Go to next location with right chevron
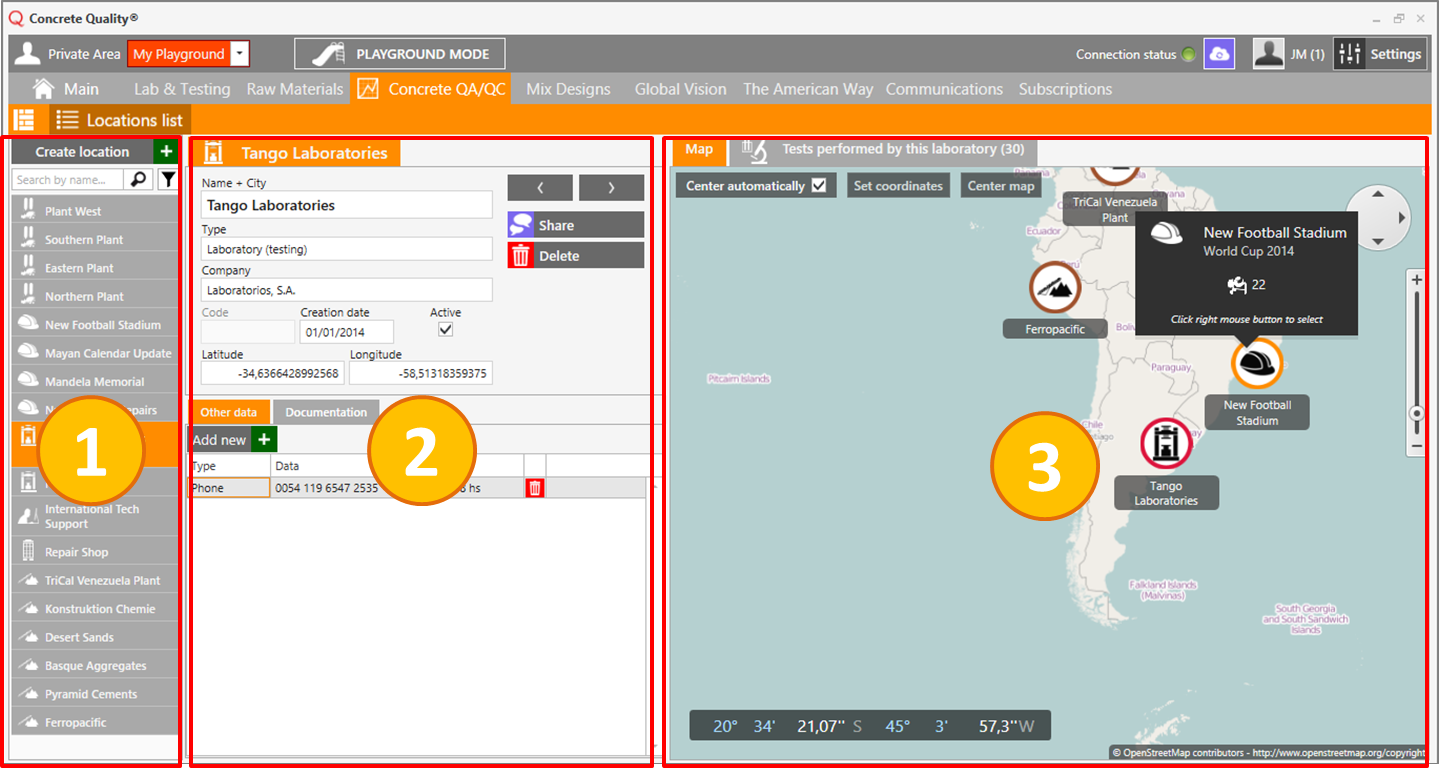 611,188
